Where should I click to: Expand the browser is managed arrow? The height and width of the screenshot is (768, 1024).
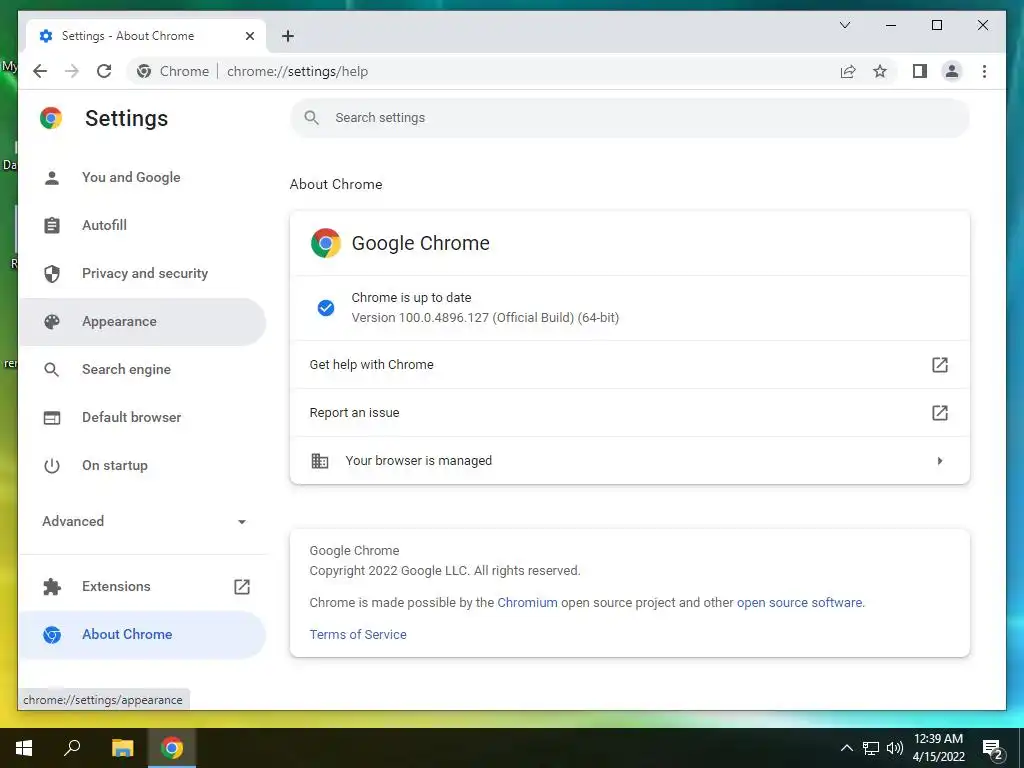point(940,461)
